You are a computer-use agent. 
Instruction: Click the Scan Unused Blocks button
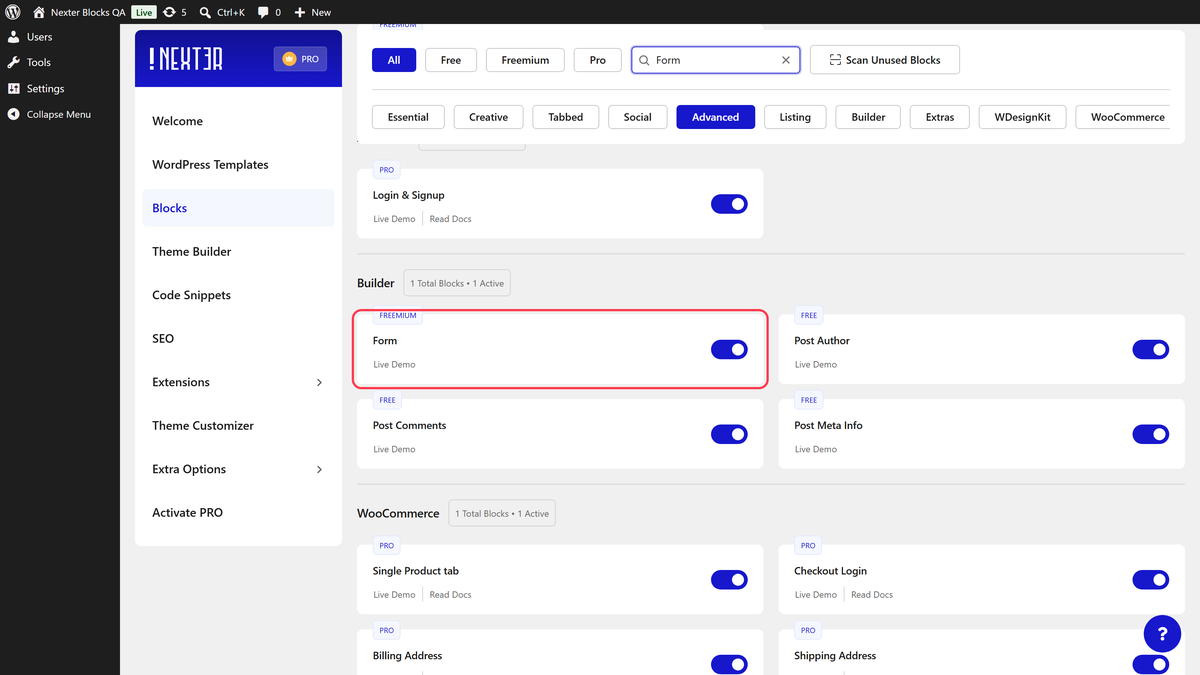885,60
